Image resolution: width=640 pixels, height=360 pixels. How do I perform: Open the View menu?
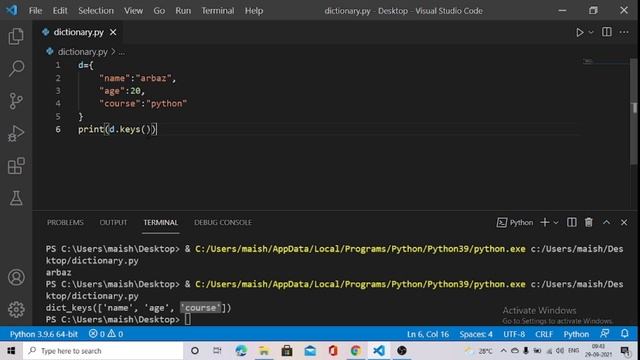(x=133, y=11)
